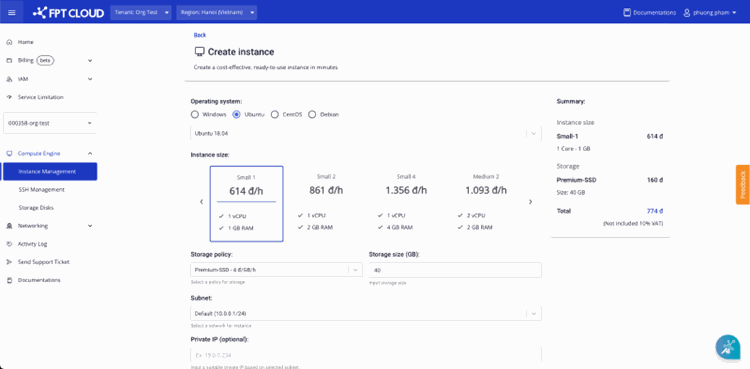The width and height of the screenshot is (750, 369).
Task: Select the CentOS operating system radio
Action: click(x=275, y=114)
